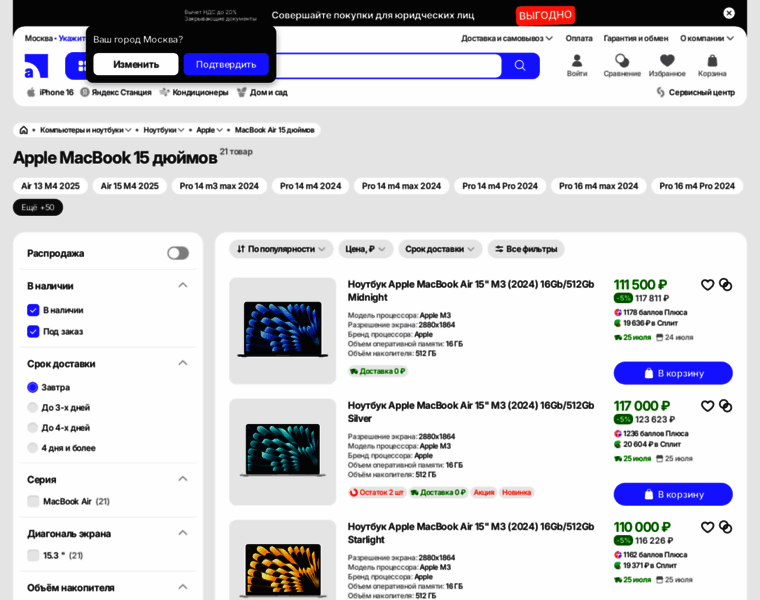Open the Срок доставки dropdown in toolbar

[440, 249]
